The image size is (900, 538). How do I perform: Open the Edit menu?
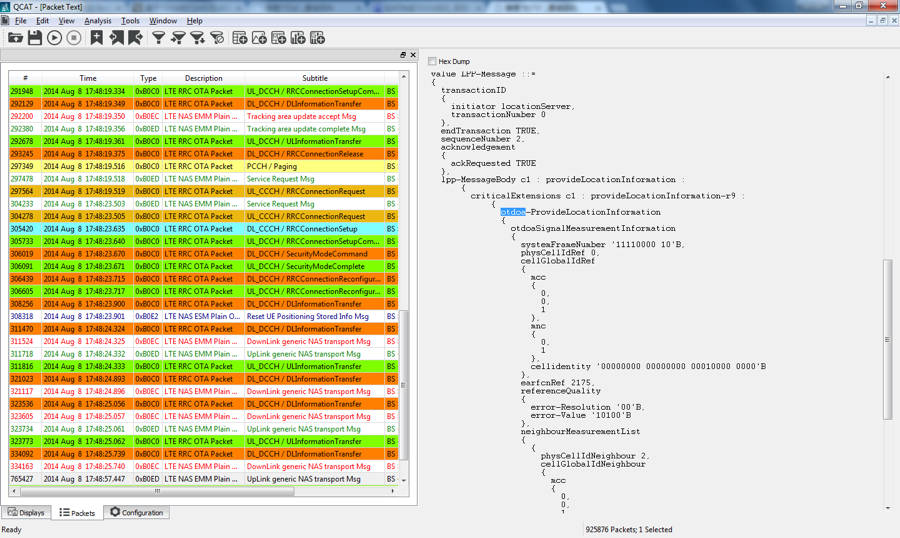tap(42, 21)
